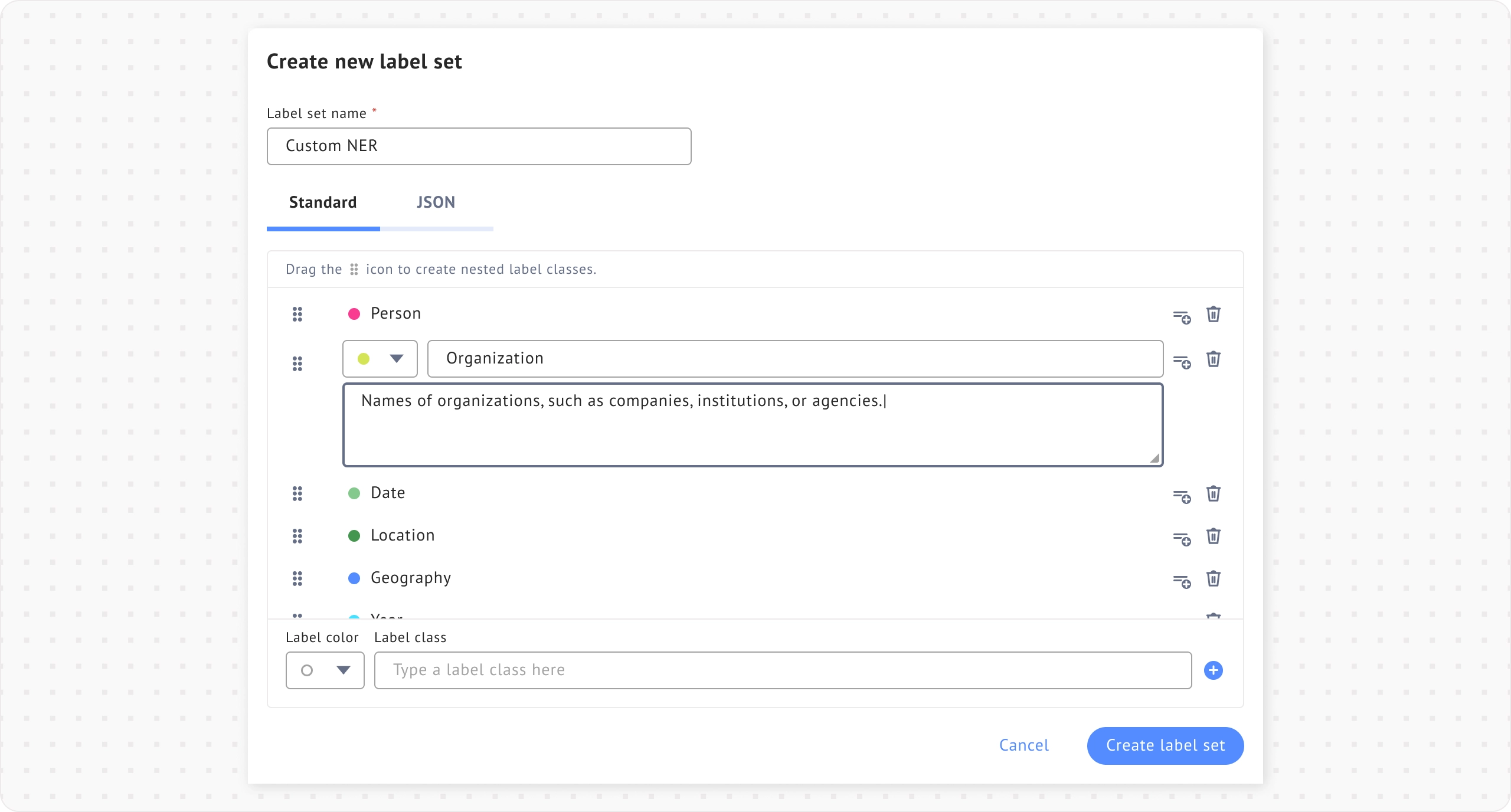The height and width of the screenshot is (812, 1511).
Task: Remove the Location label class
Action: click(1213, 536)
